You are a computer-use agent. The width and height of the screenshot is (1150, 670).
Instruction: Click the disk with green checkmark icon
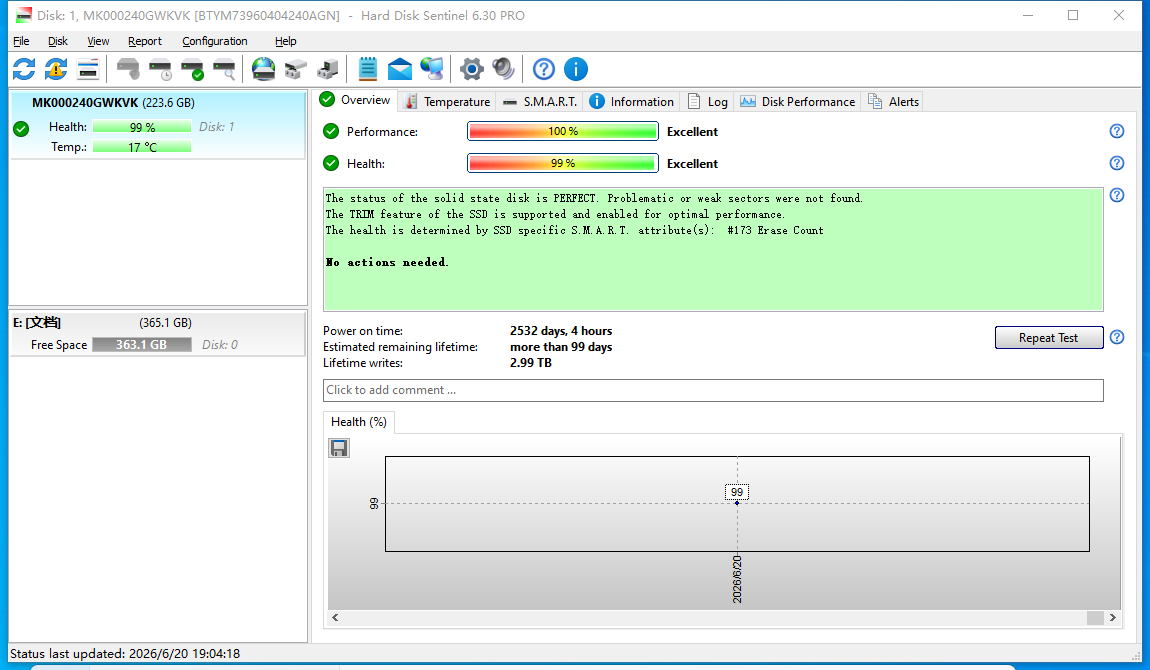click(x=192, y=70)
